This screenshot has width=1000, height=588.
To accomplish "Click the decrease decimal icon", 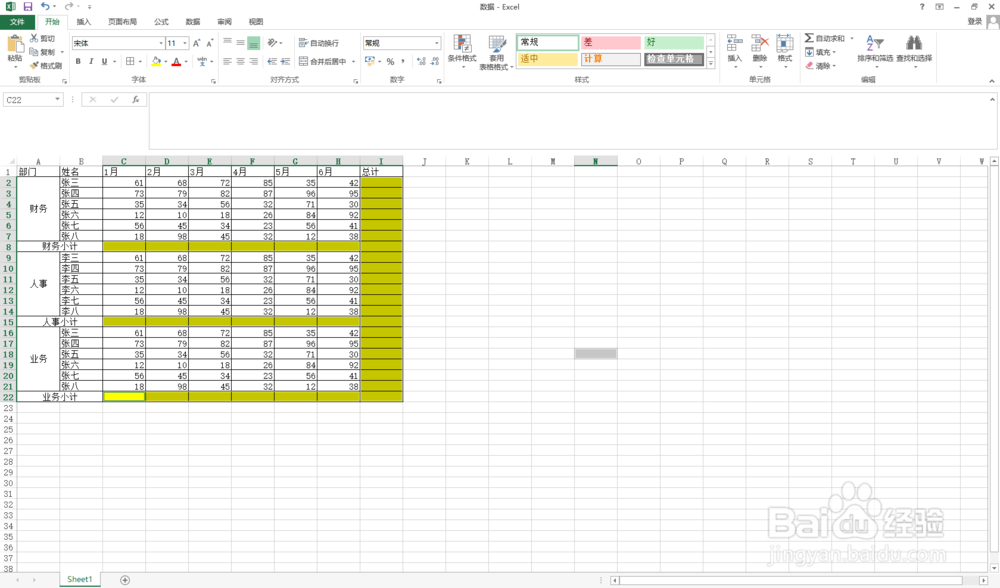I will 434,61.
